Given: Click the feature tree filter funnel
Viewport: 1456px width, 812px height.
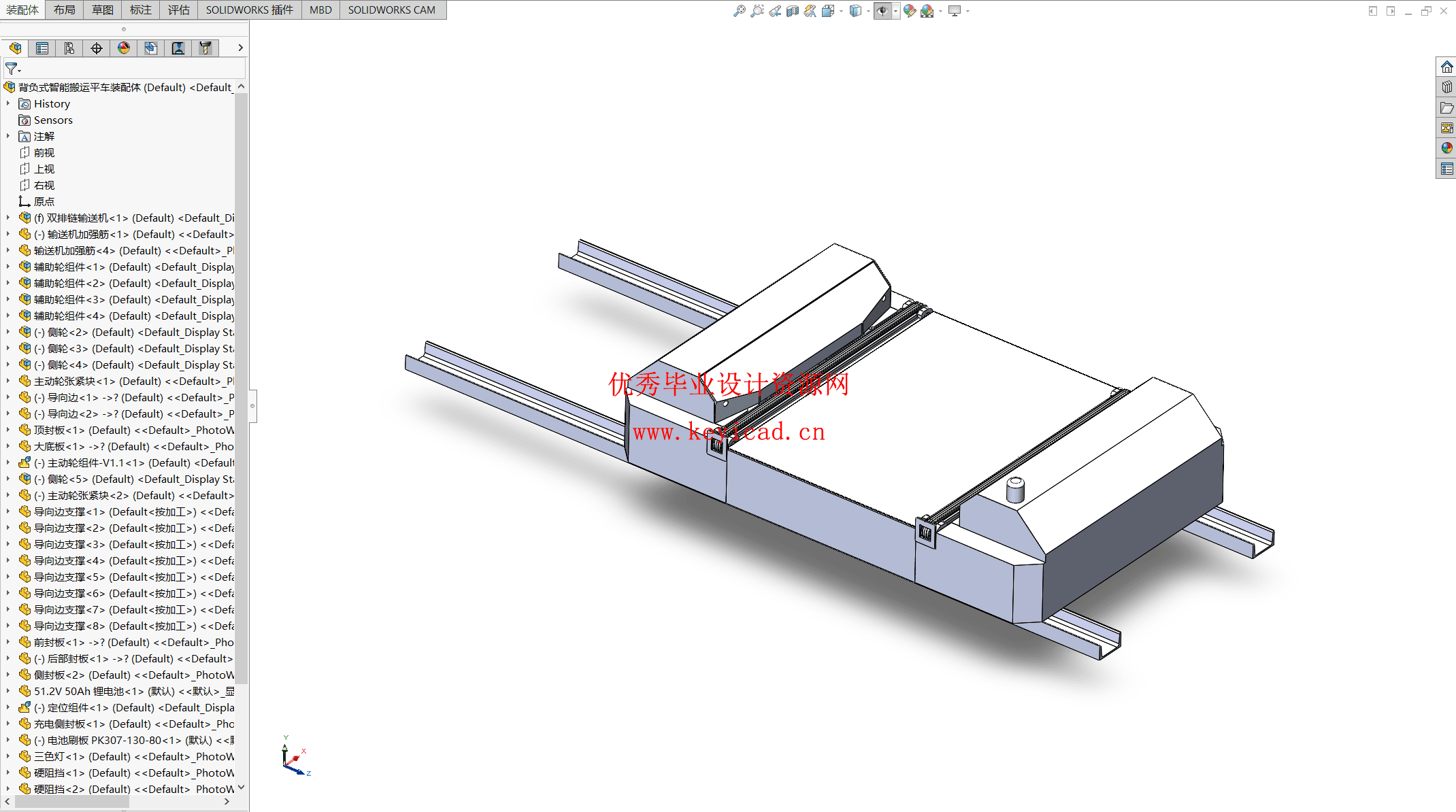Looking at the screenshot, I should 13,69.
